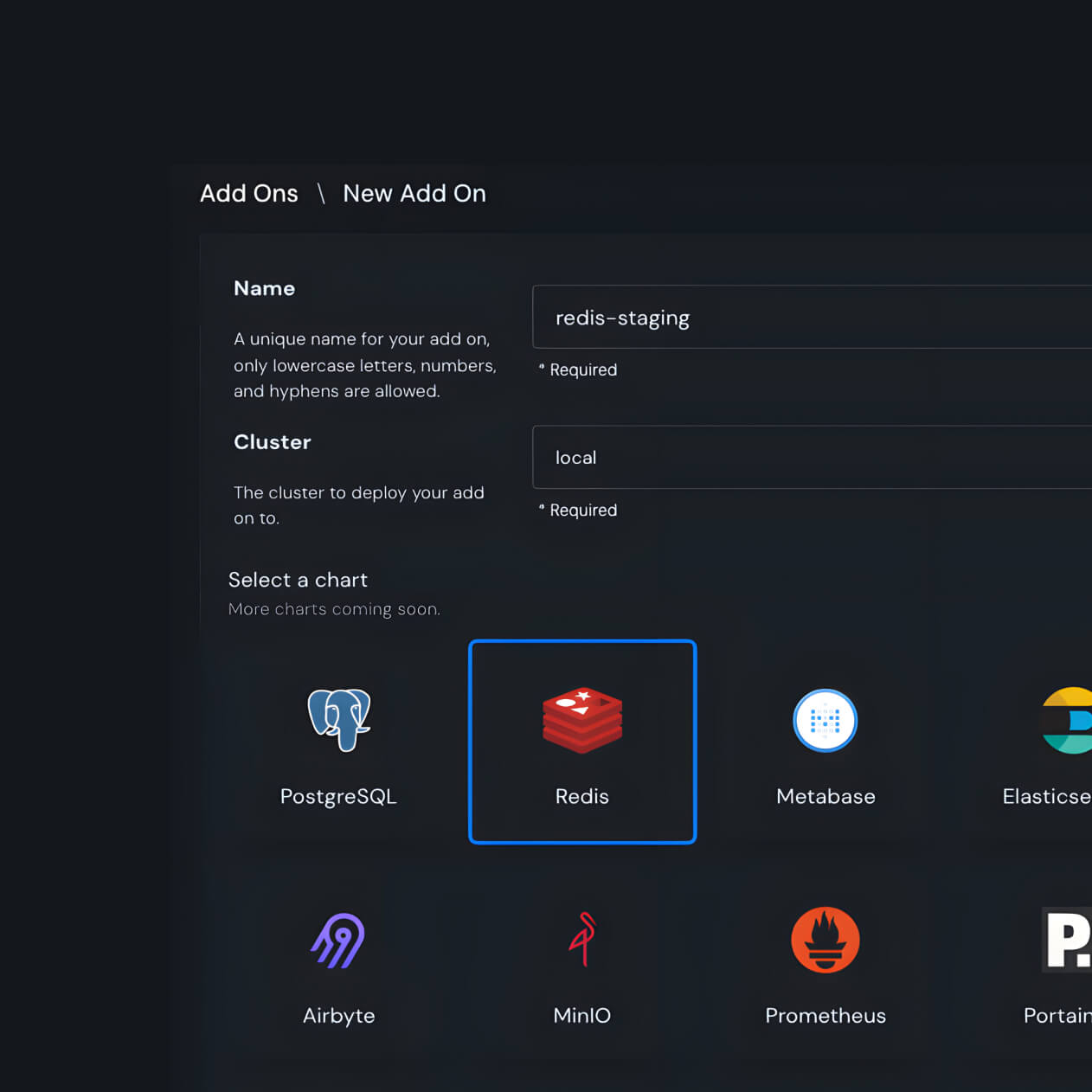Click the Airbyte label text
This screenshot has height=1092, width=1092.
click(x=339, y=1016)
